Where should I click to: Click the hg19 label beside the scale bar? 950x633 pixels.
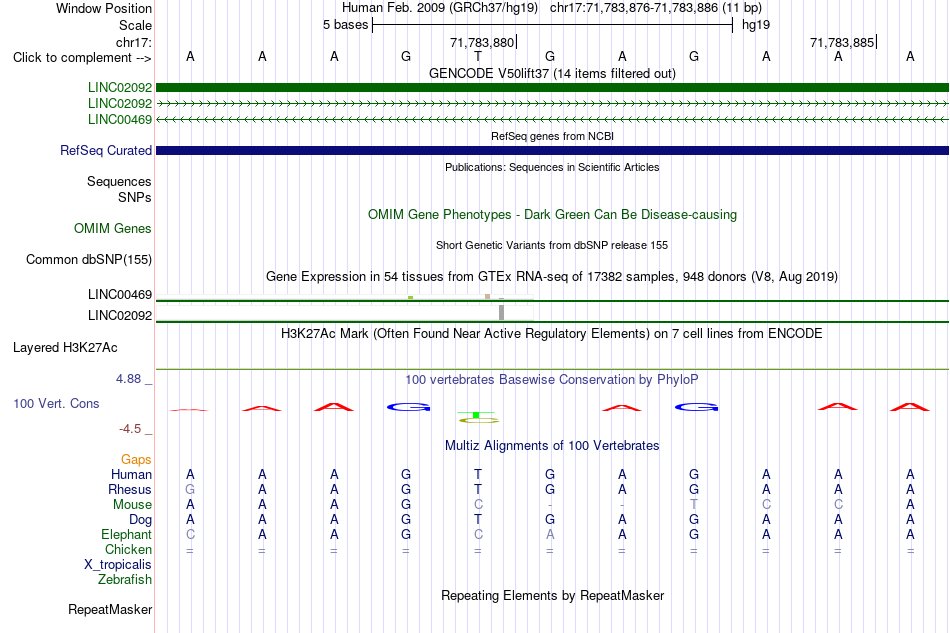click(756, 25)
